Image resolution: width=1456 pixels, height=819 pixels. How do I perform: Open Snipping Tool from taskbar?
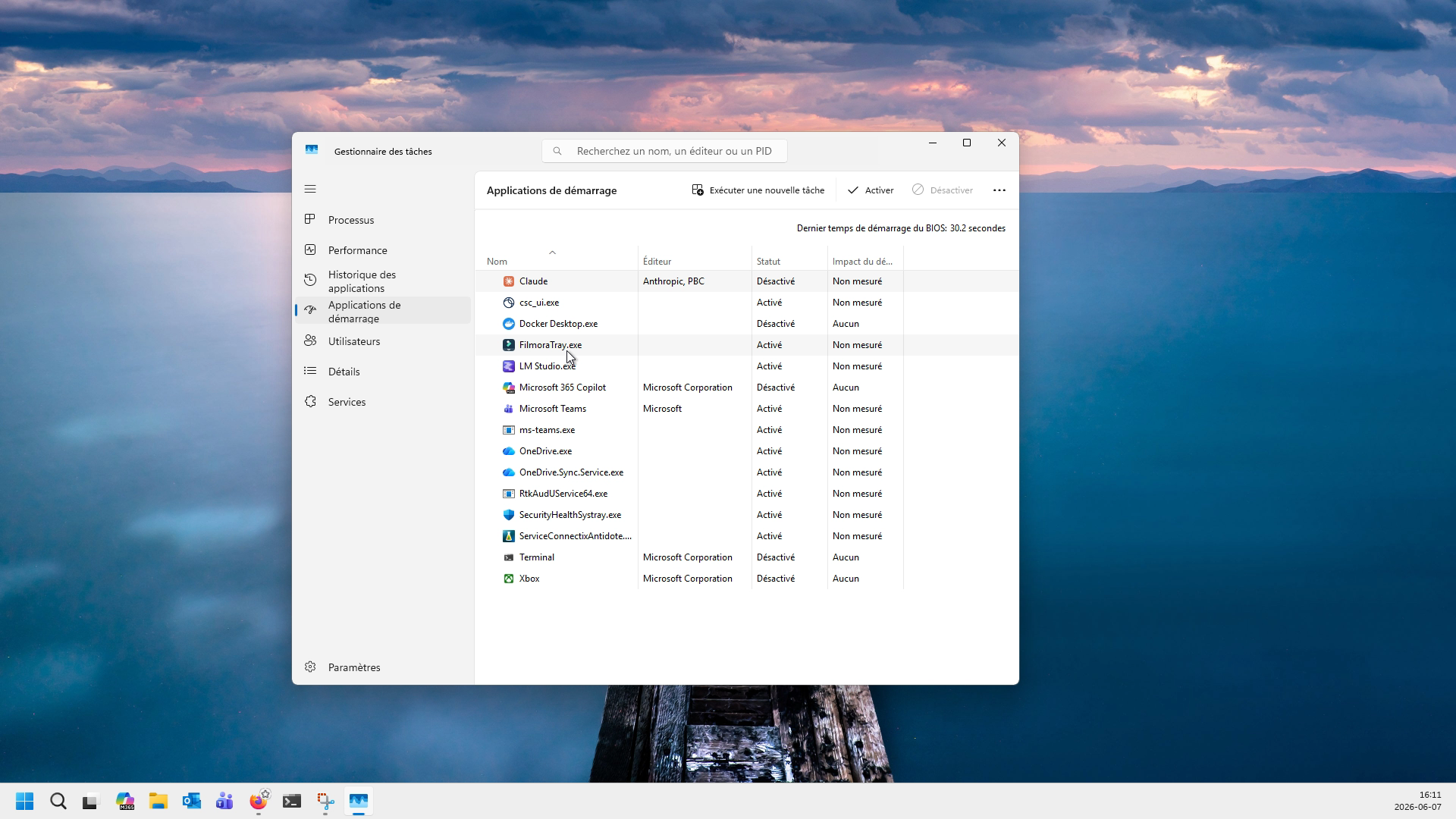(x=325, y=801)
